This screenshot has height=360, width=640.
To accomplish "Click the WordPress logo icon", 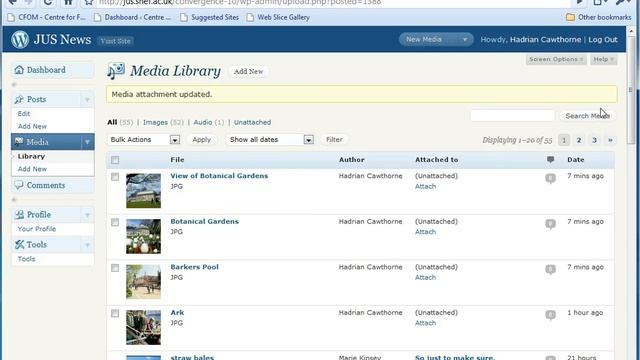I will [x=20, y=40].
